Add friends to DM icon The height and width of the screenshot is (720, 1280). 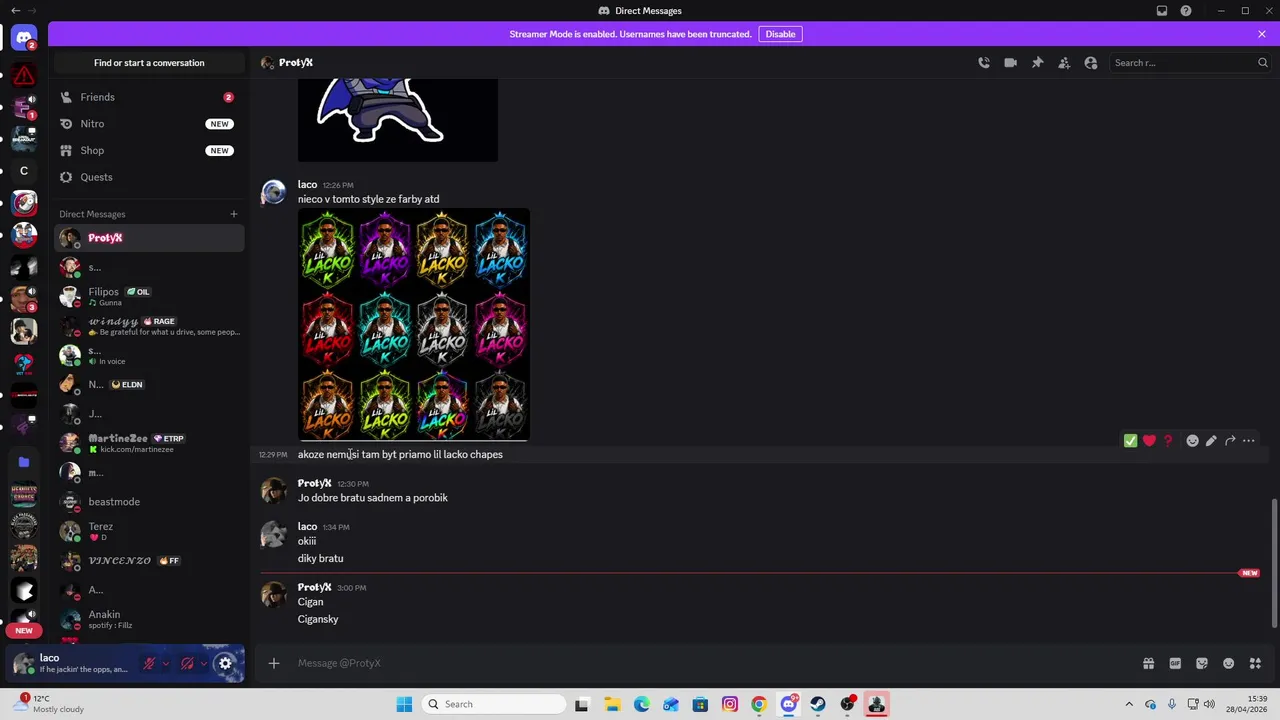tap(1064, 63)
